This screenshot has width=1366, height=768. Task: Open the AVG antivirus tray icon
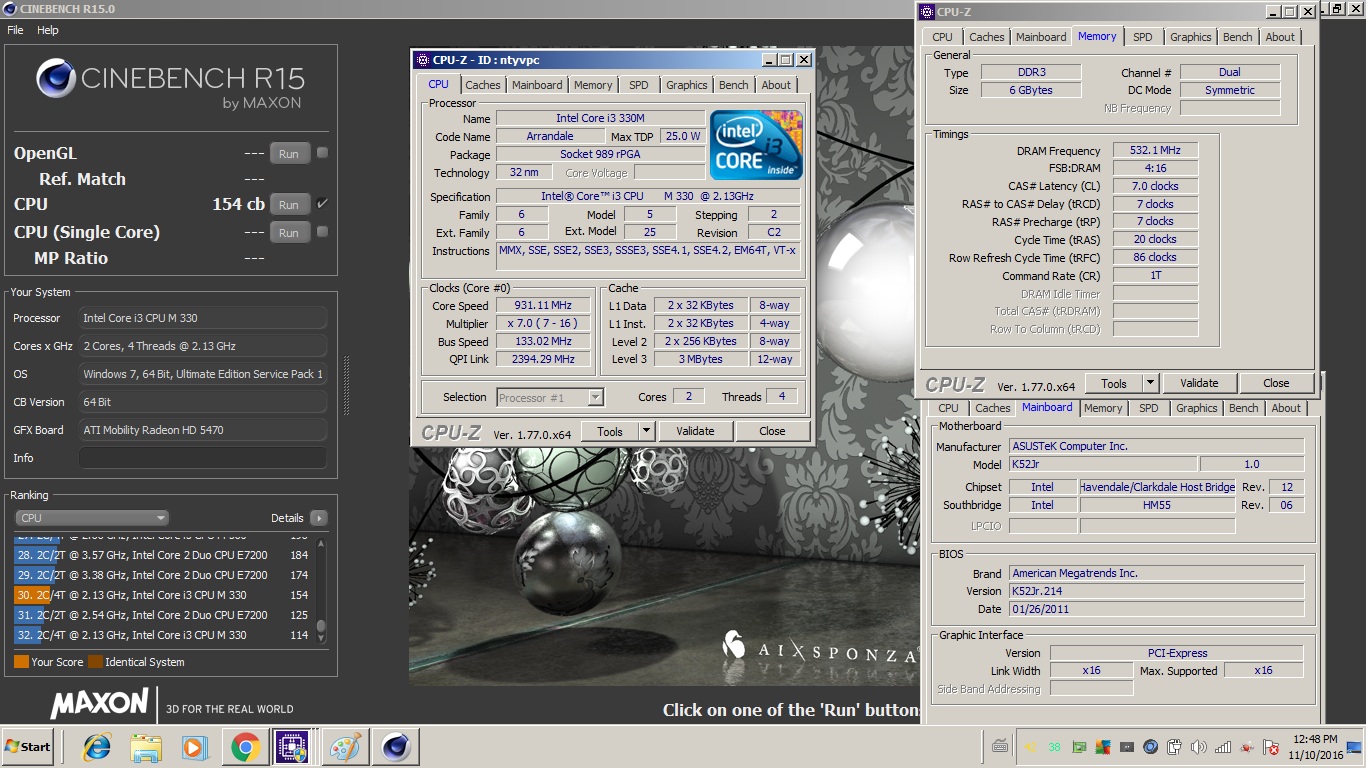pyautogui.click(x=1103, y=747)
